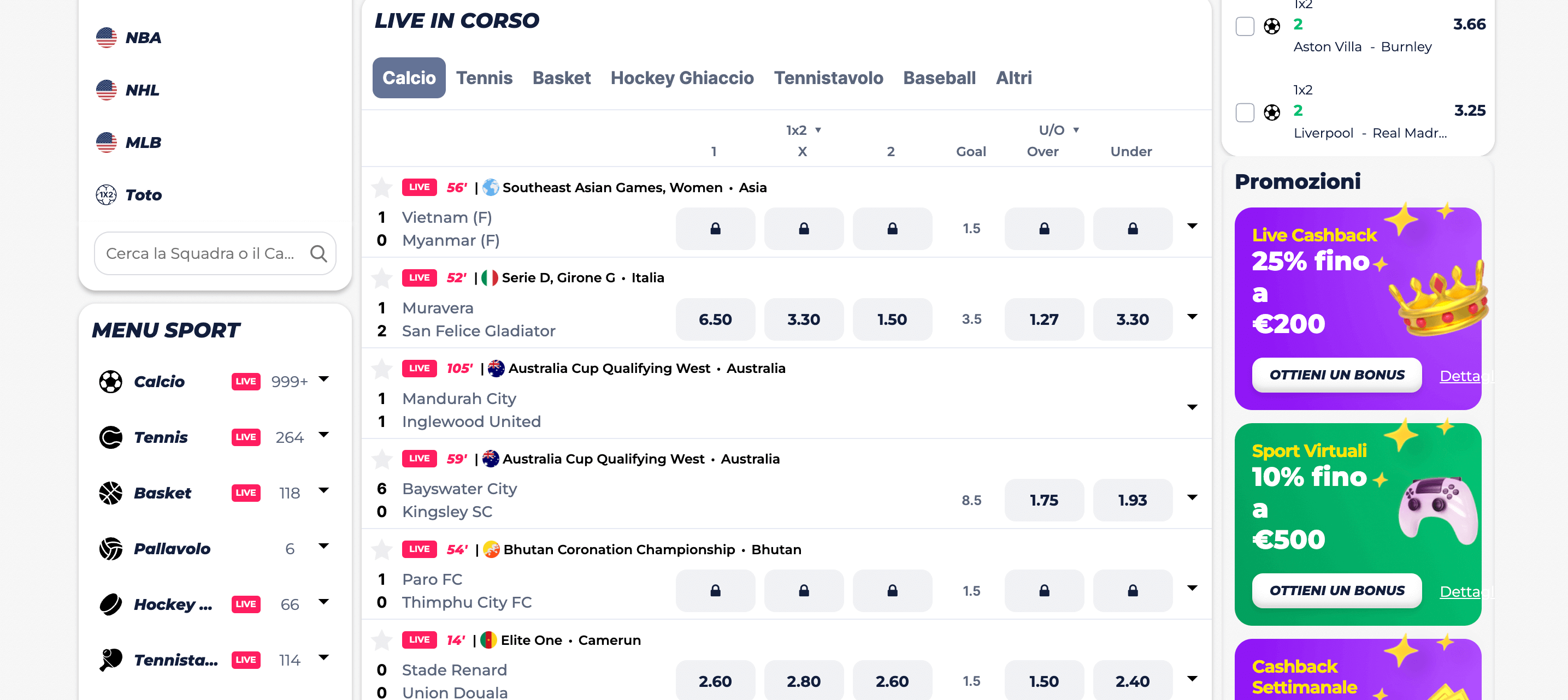Select the Calcio soccer ball icon in Menu Sport
The height and width of the screenshot is (700, 1568).
[x=111, y=381]
